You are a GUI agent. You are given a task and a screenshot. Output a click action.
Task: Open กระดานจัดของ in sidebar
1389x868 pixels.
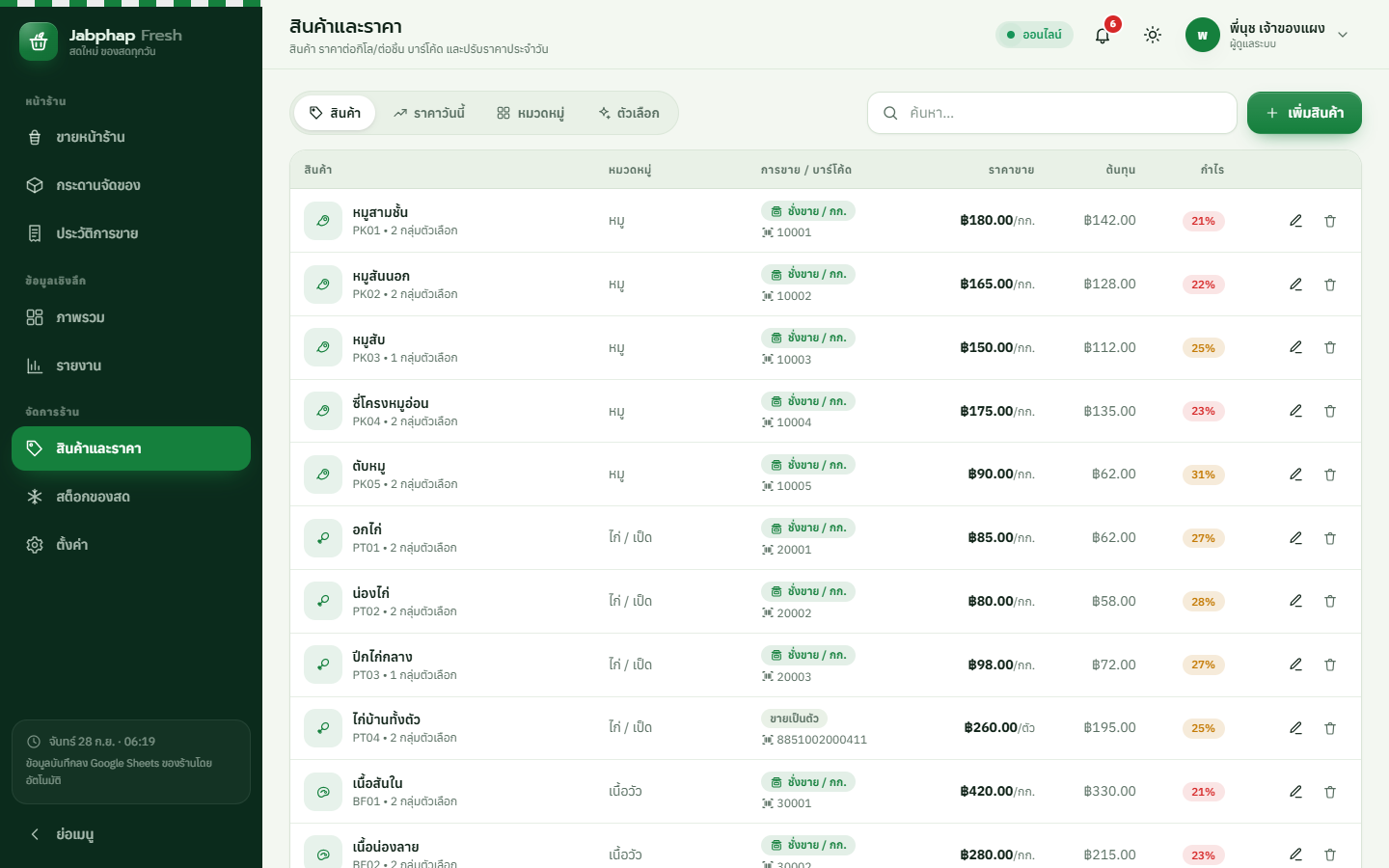point(131,185)
